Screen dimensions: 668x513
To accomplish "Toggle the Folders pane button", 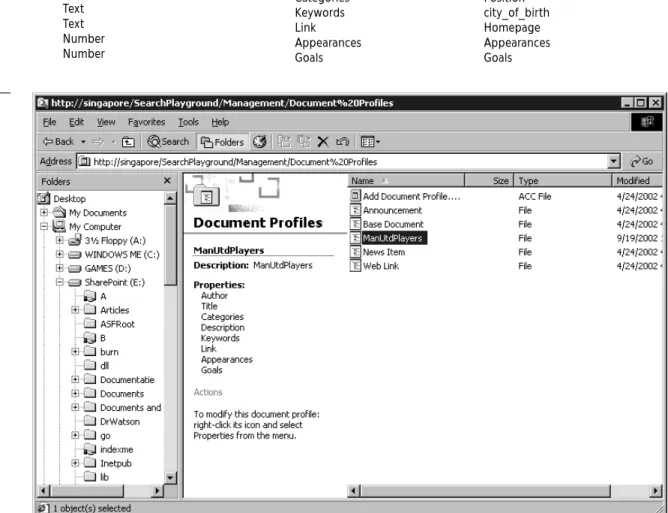I will click(222, 142).
